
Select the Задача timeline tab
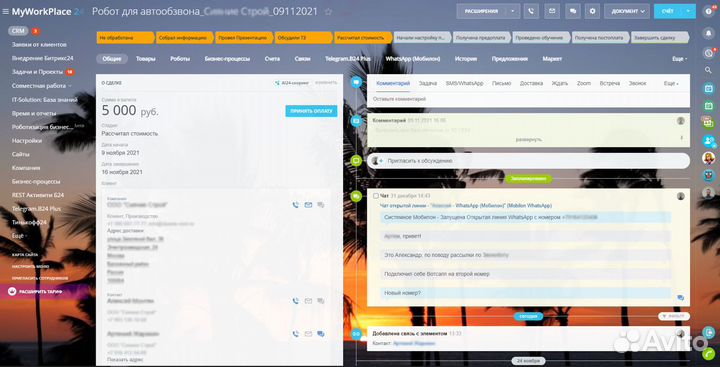click(428, 84)
